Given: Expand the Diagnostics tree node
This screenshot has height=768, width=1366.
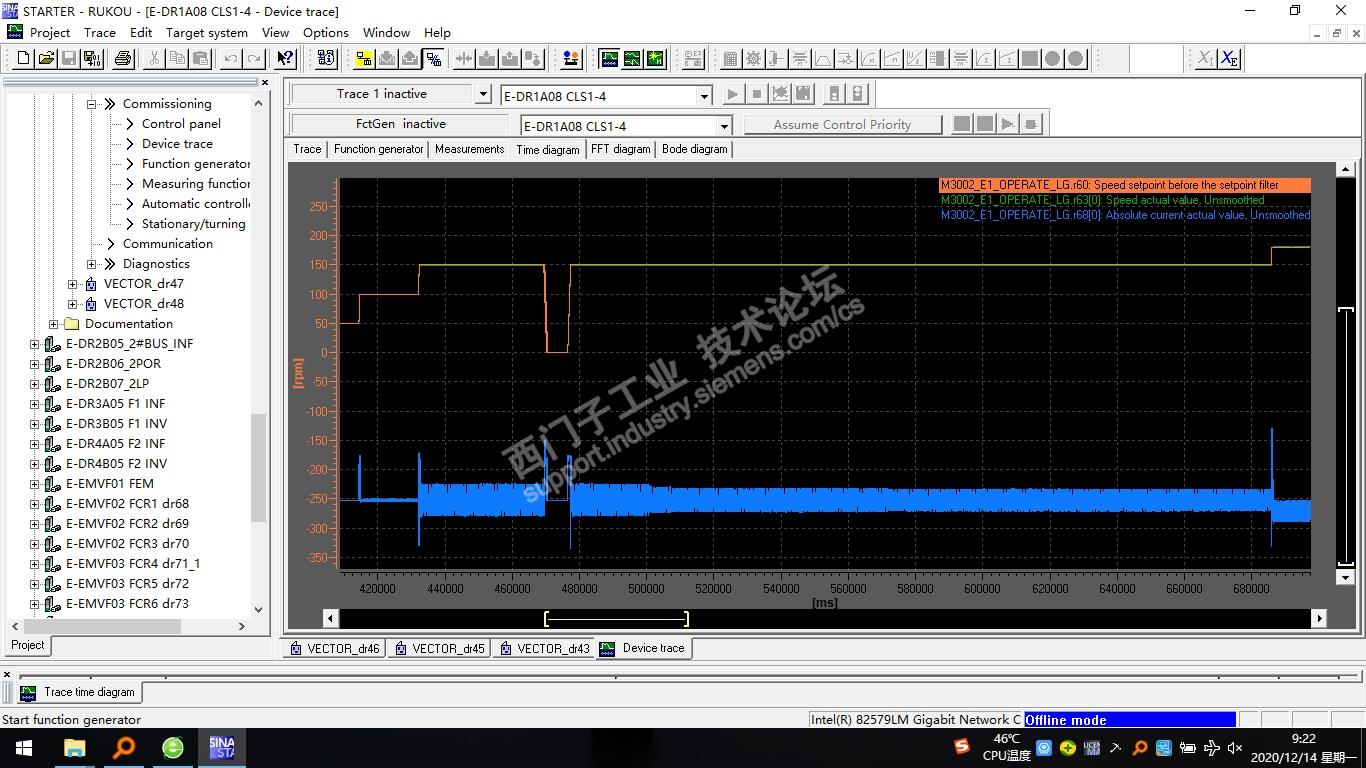Looking at the screenshot, I should 91,264.
